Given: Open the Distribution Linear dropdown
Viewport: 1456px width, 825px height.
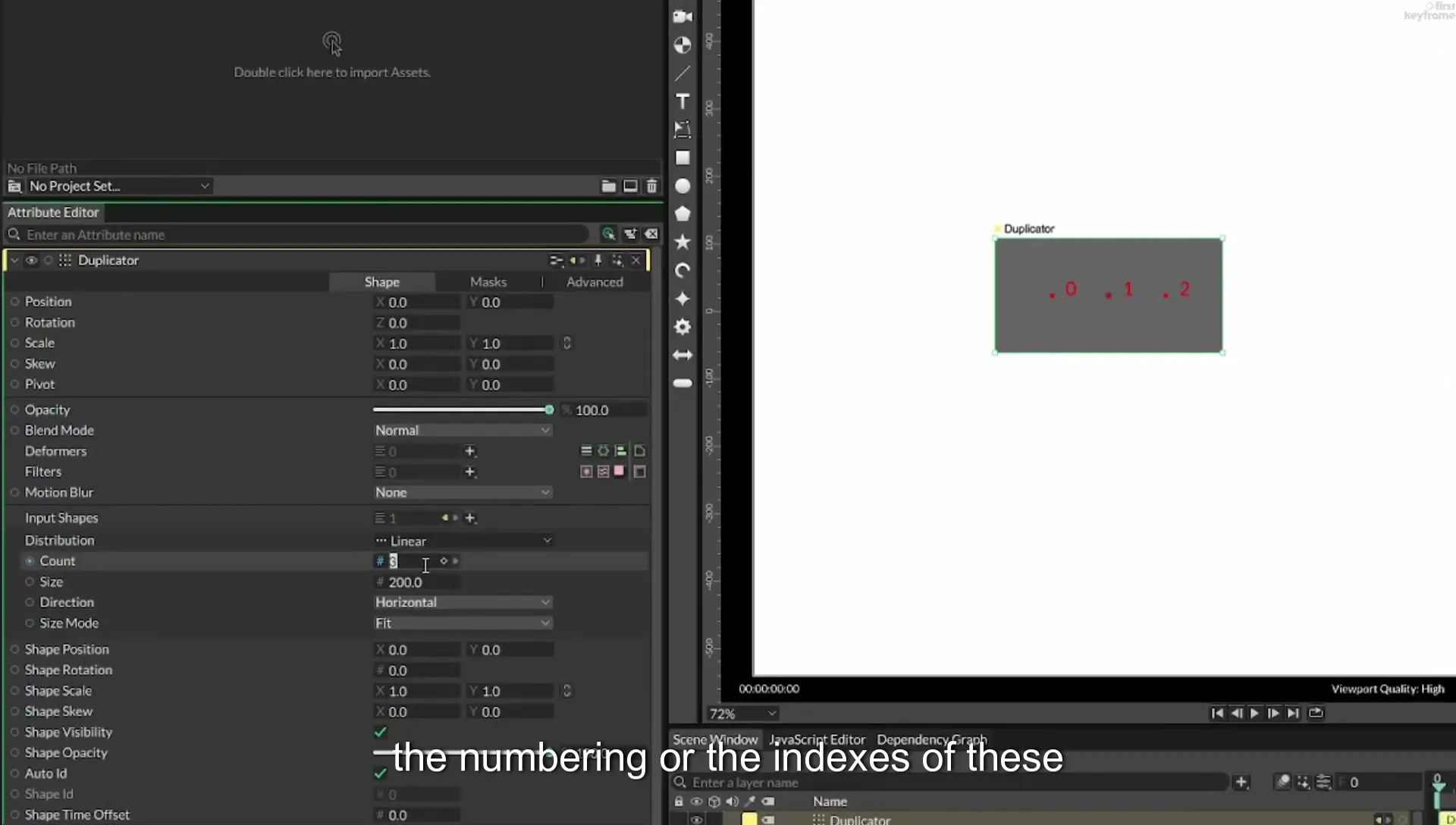Looking at the screenshot, I should (x=463, y=541).
